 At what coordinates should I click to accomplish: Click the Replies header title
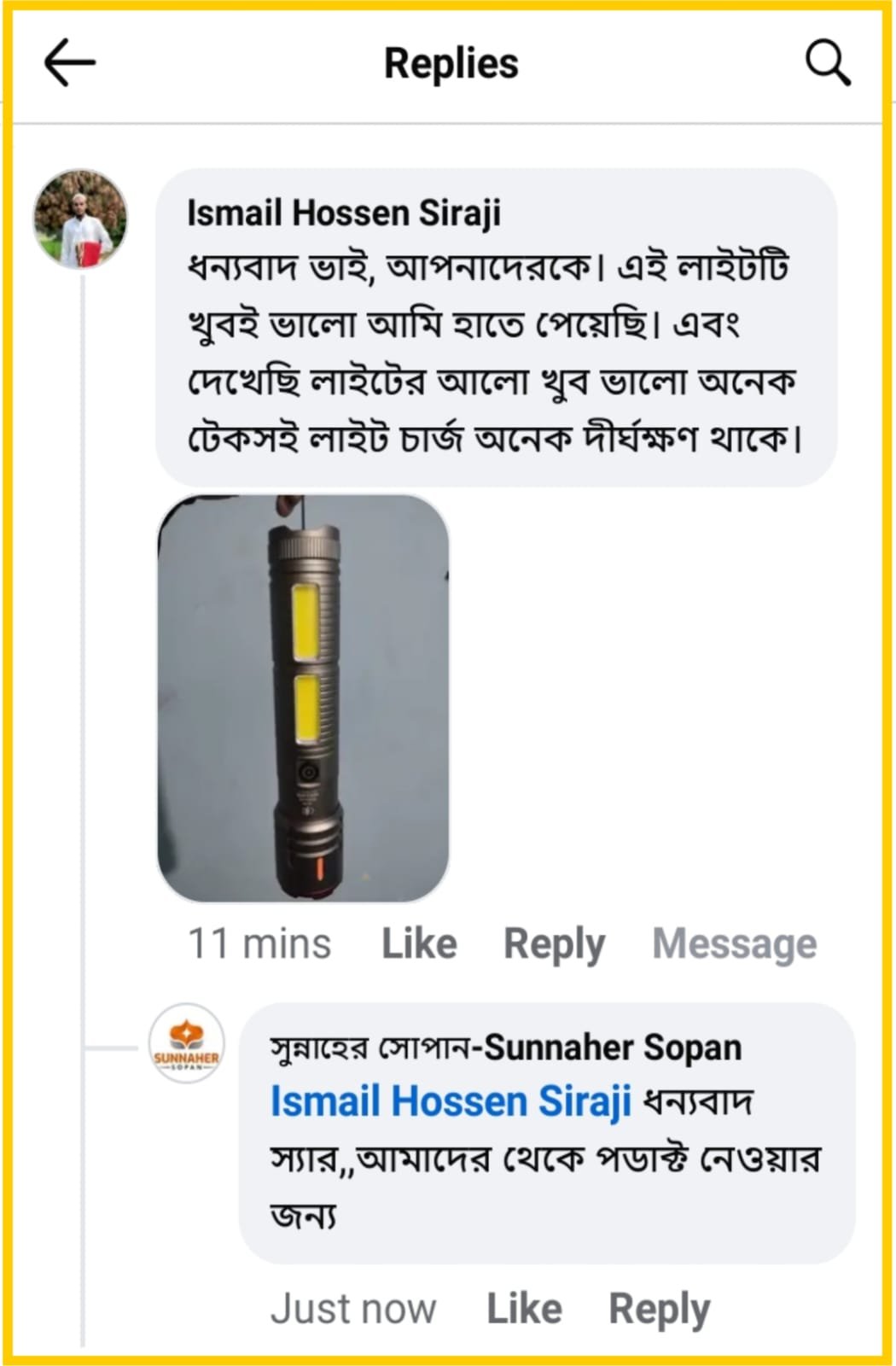pyautogui.click(x=451, y=64)
